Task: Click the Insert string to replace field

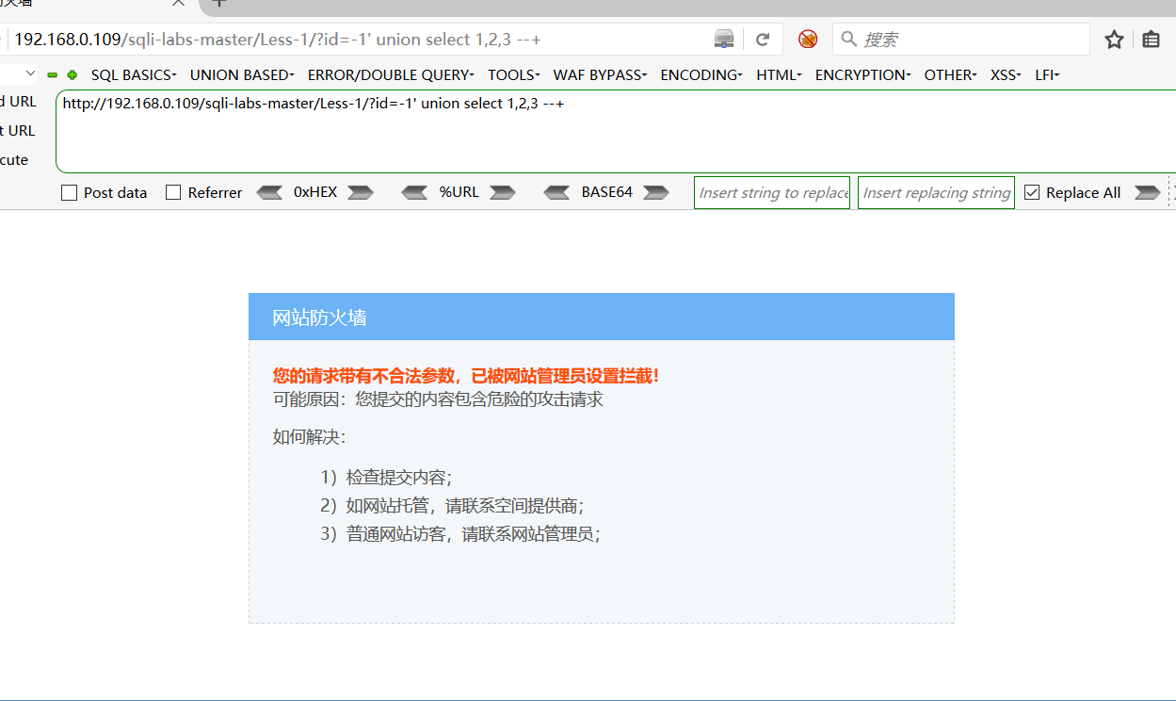Action: tap(771, 192)
